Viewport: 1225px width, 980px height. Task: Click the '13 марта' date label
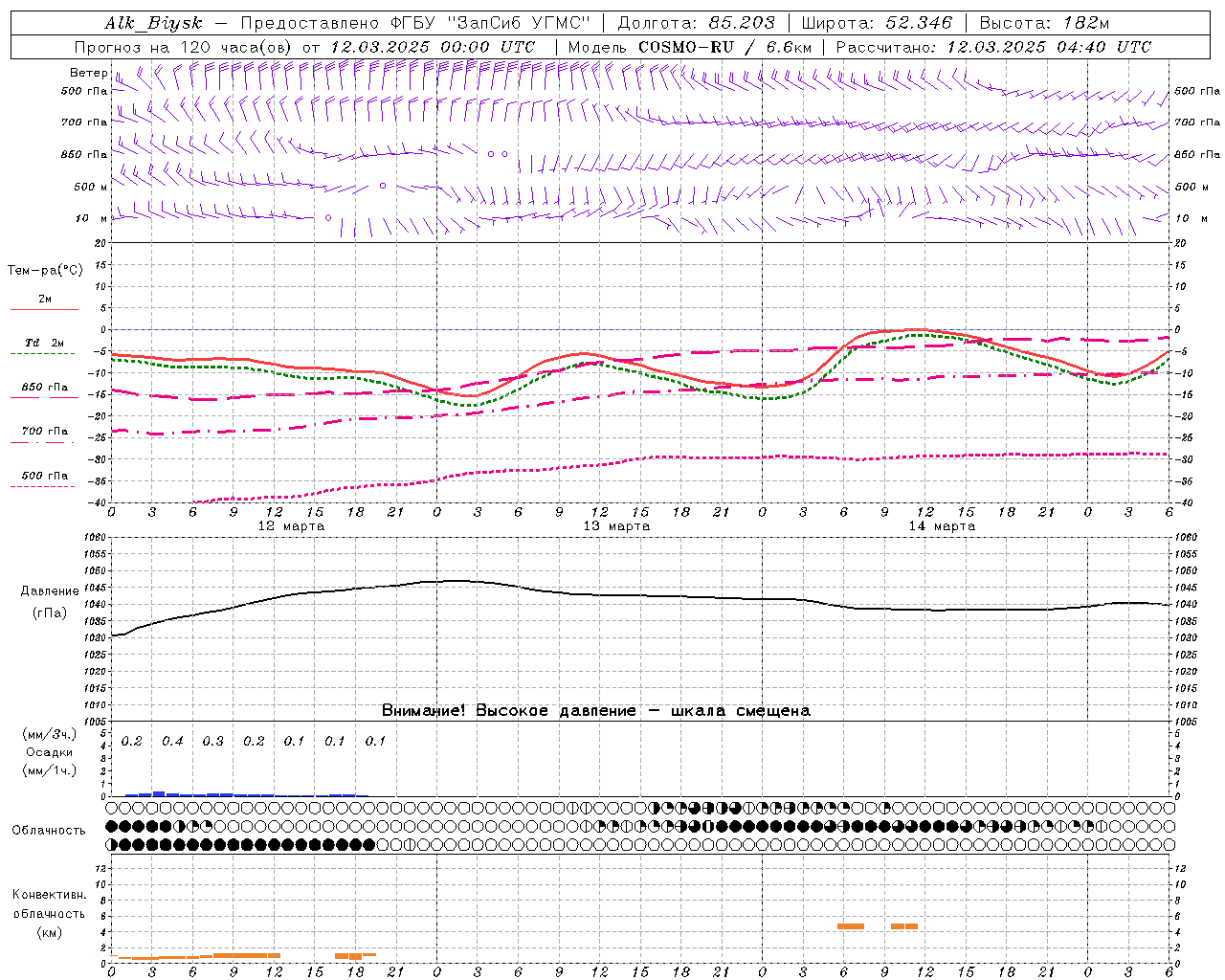[x=617, y=526]
